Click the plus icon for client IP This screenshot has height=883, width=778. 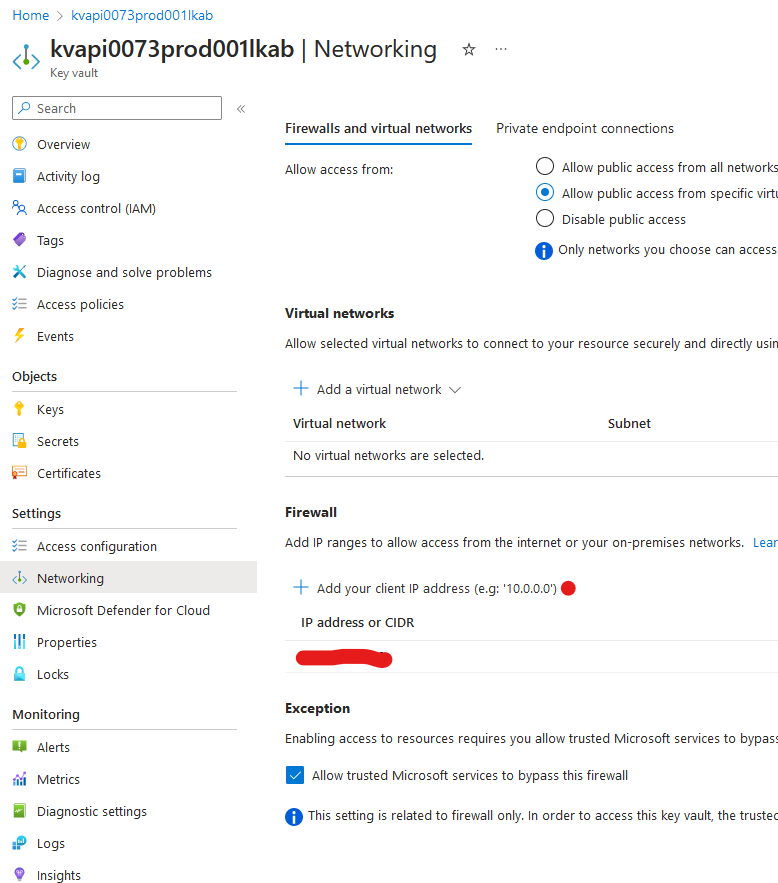(x=301, y=587)
